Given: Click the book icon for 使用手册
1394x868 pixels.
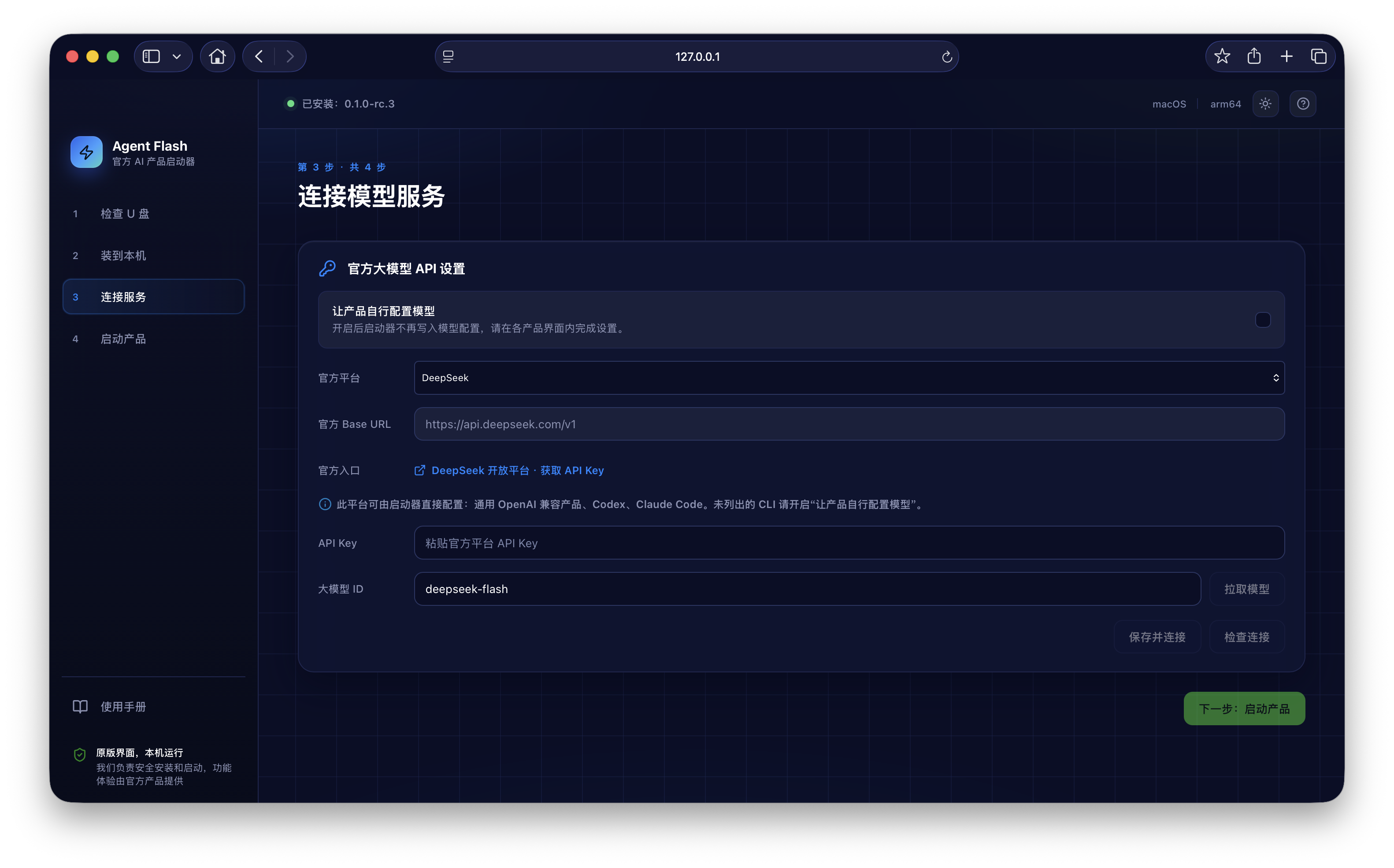Looking at the screenshot, I should [x=80, y=706].
